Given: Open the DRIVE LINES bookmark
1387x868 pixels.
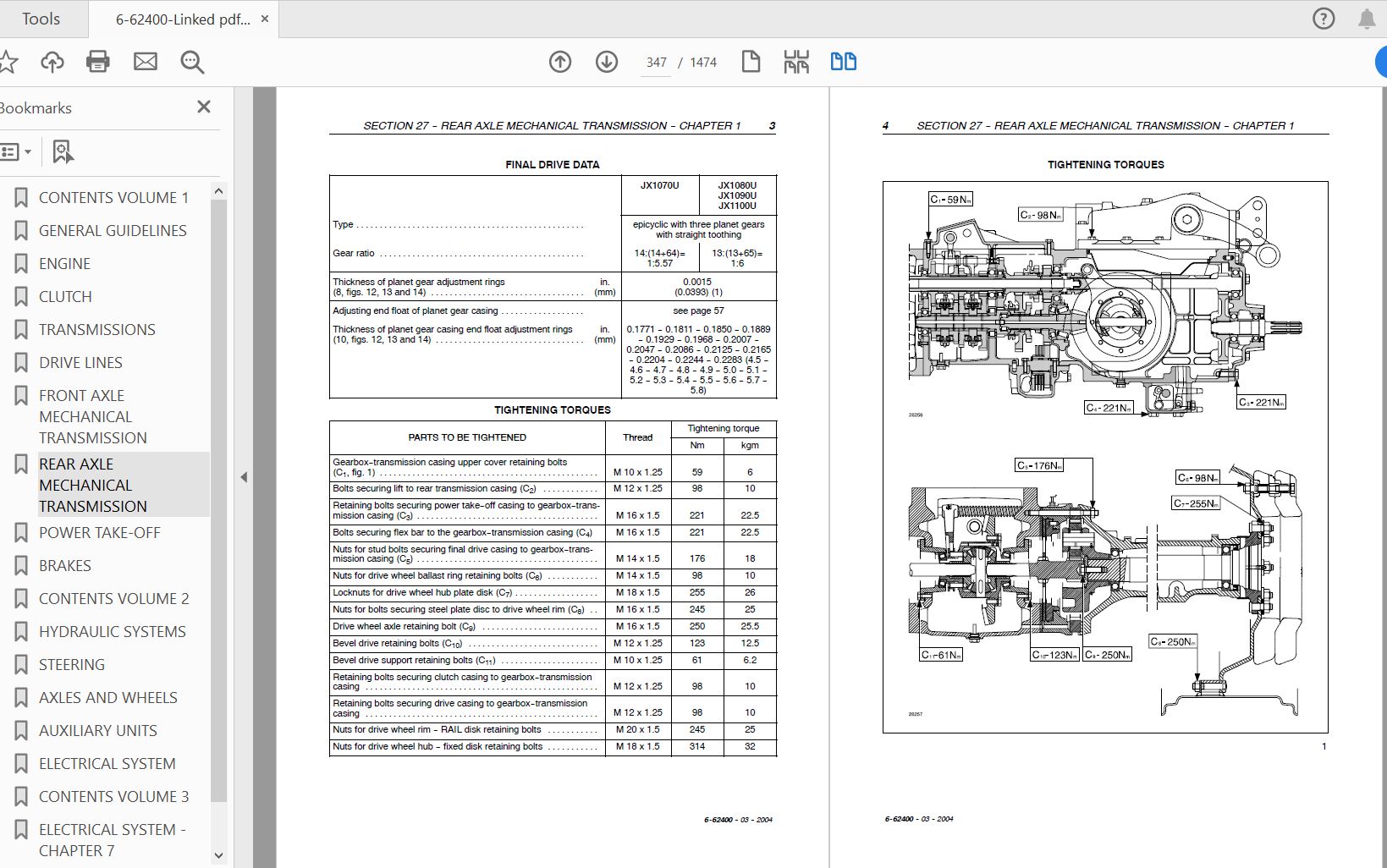Looking at the screenshot, I should (x=80, y=362).
